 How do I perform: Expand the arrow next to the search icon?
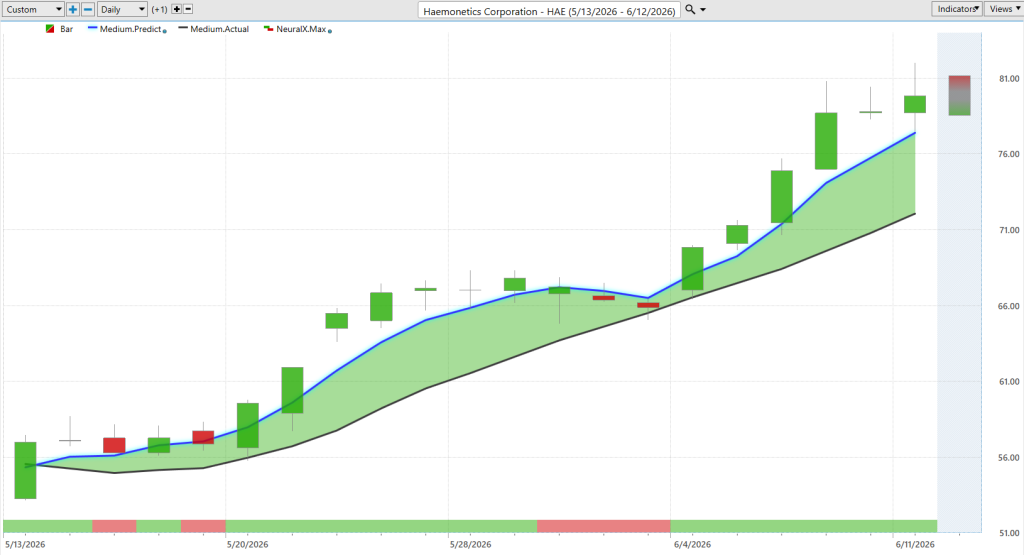point(703,10)
